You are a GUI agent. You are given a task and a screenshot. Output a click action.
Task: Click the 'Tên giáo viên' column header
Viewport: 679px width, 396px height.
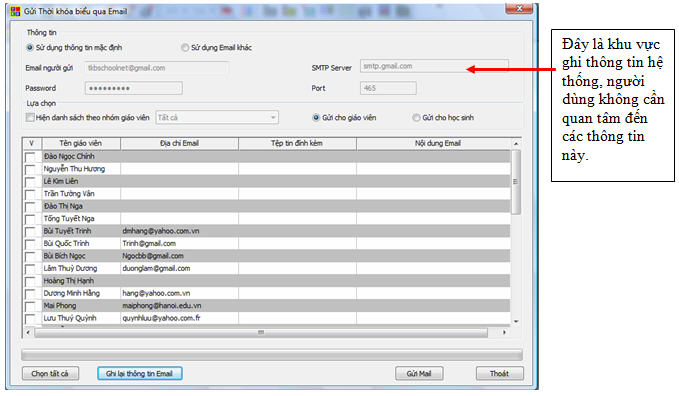click(x=81, y=143)
